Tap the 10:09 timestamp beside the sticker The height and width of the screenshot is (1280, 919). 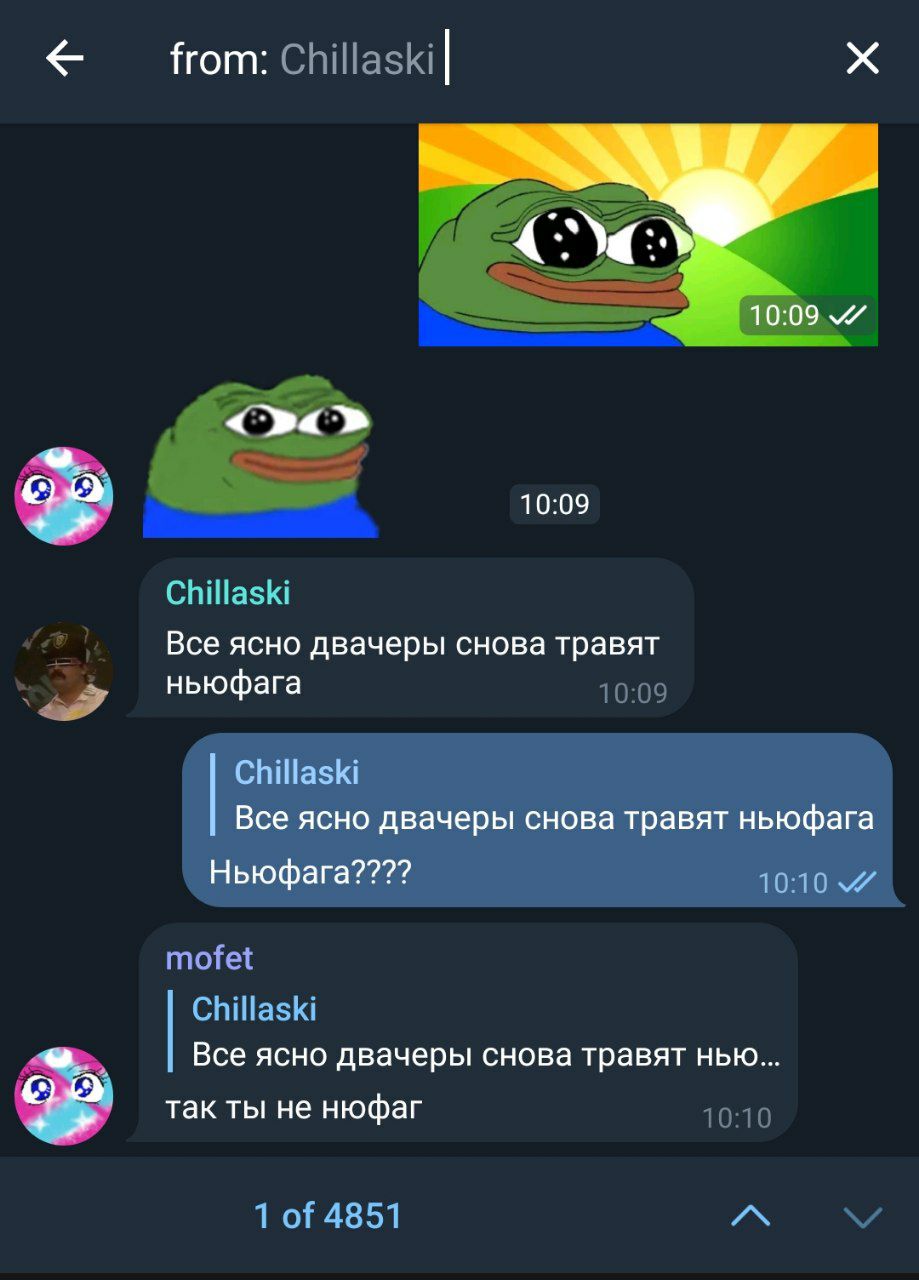(x=555, y=503)
